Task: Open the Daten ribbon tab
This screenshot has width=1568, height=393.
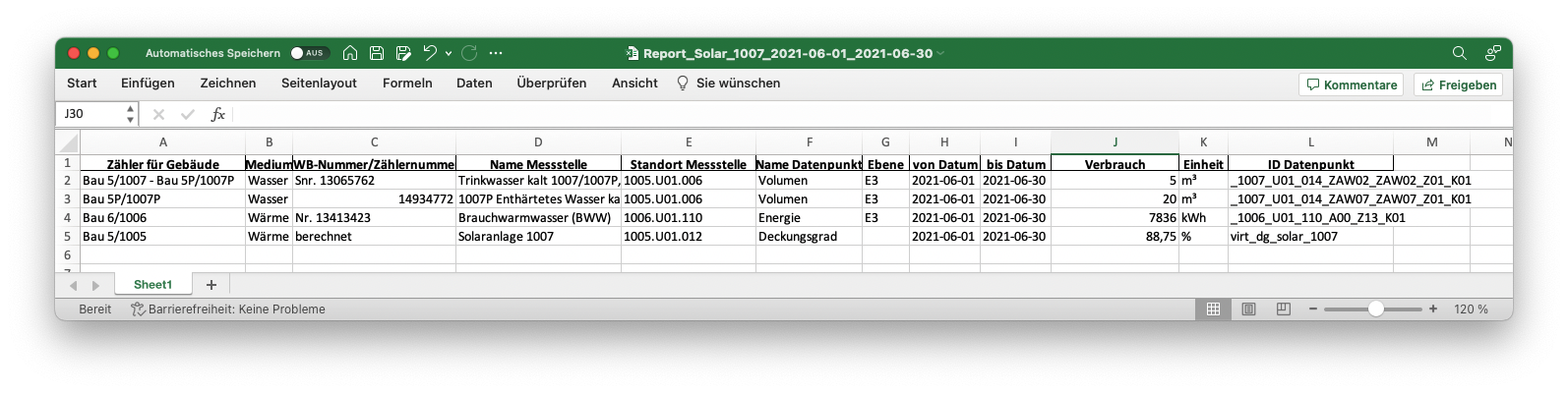Action: coord(474,84)
